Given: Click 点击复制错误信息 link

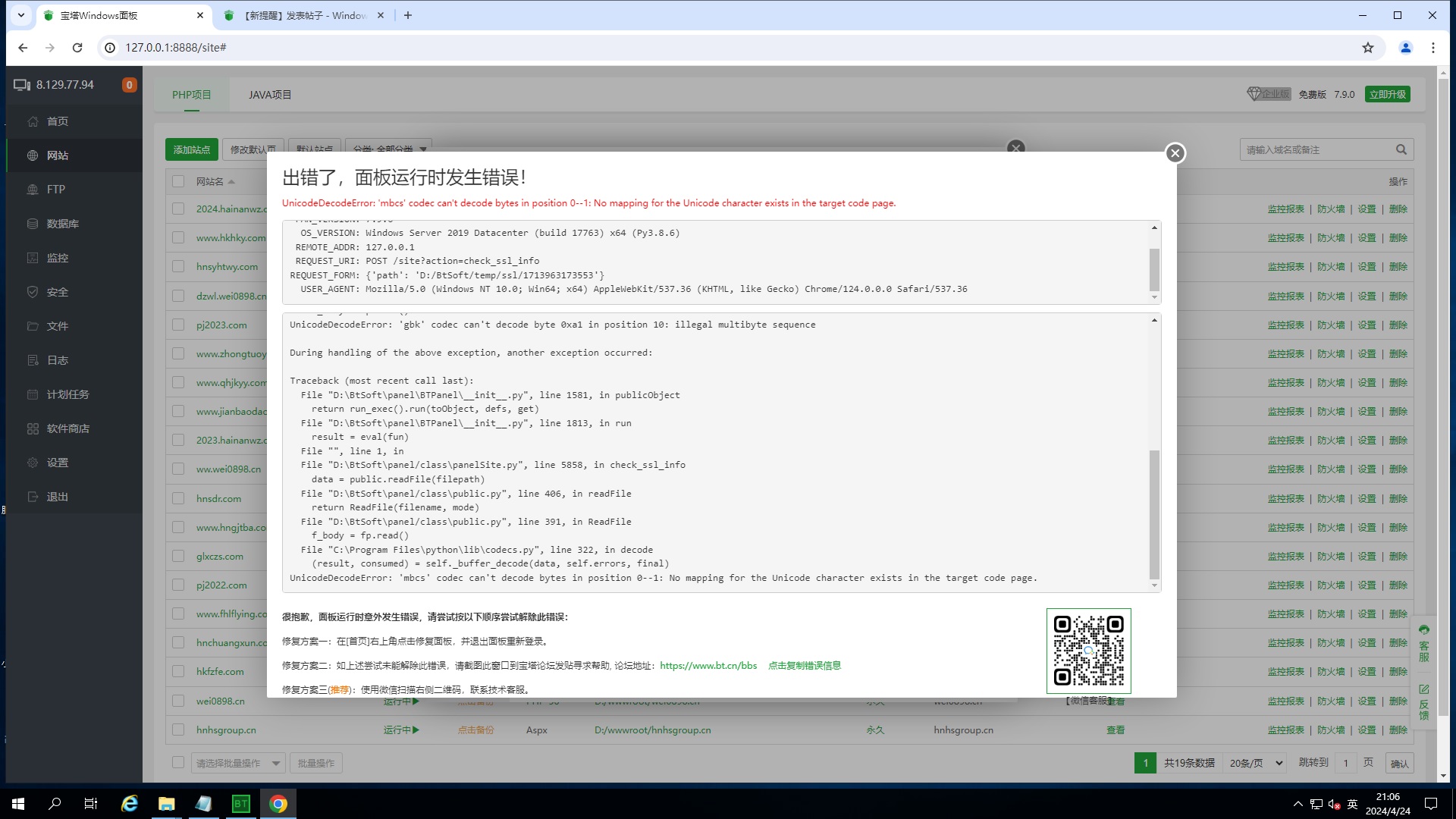Looking at the screenshot, I should tap(805, 666).
